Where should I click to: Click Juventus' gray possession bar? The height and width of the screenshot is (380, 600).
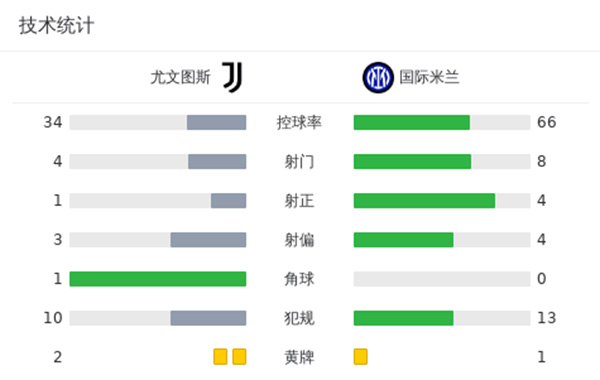click(217, 122)
